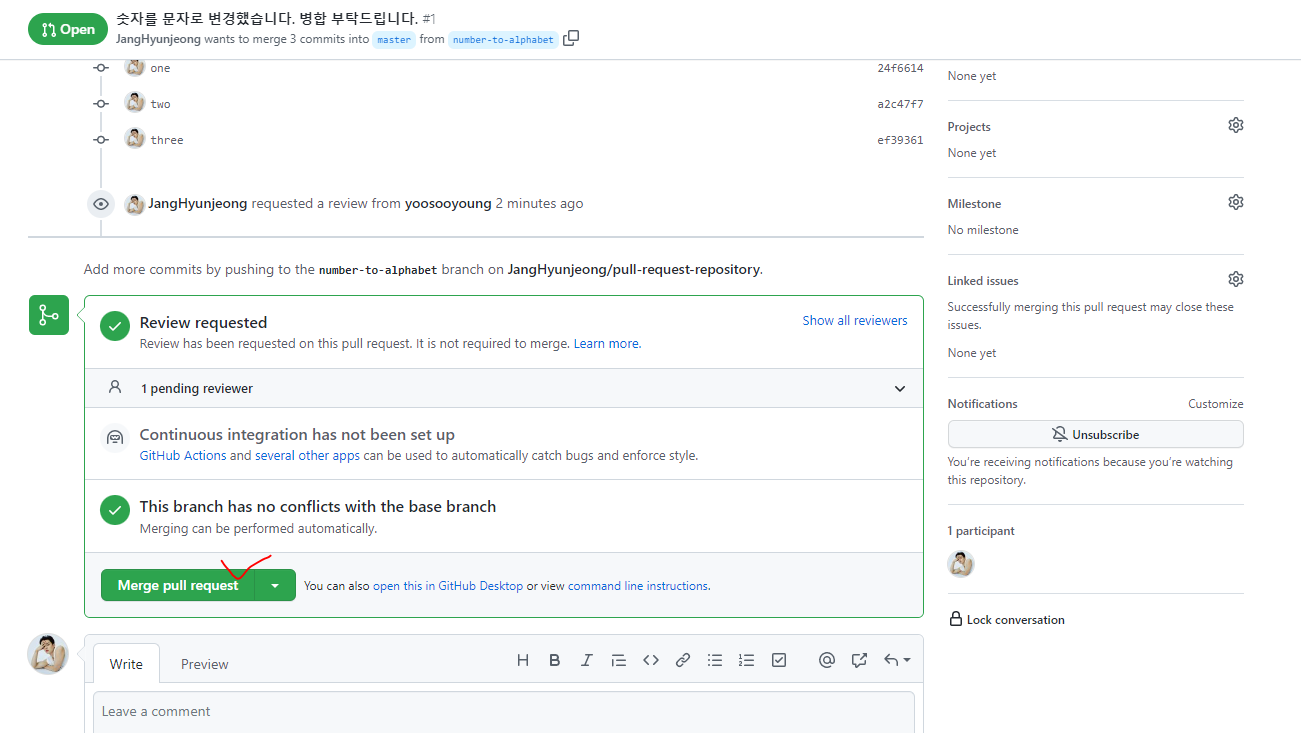Click Show all reviewers link
The image size is (1301, 733).
click(855, 321)
